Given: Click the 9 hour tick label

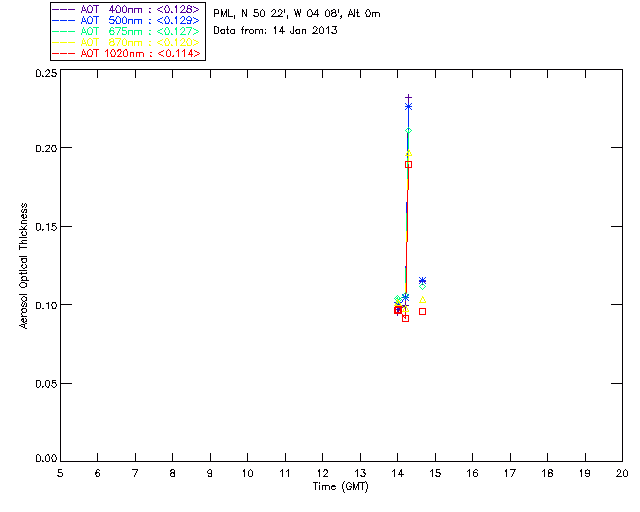Looking at the screenshot, I should click(210, 473).
